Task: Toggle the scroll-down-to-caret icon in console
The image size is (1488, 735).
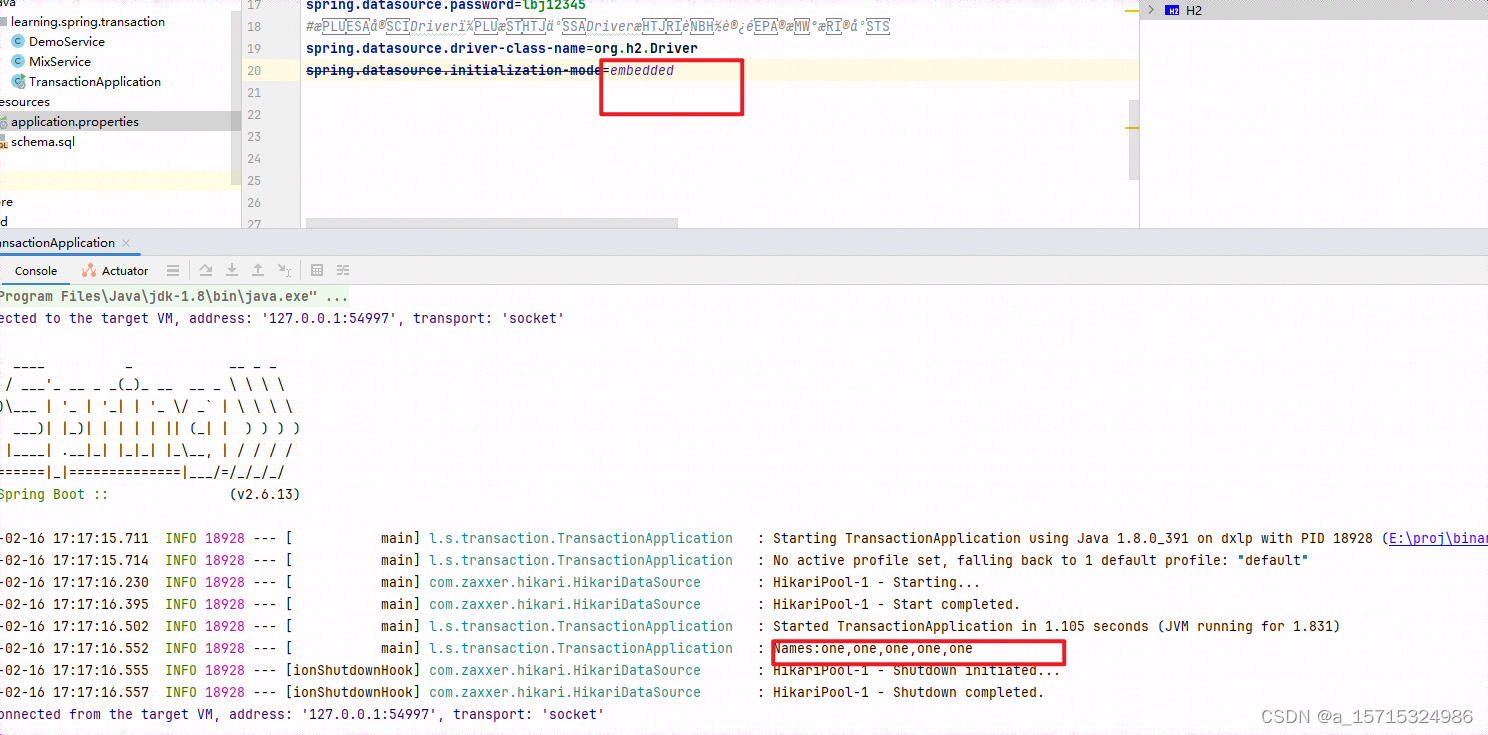Action: [285, 270]
